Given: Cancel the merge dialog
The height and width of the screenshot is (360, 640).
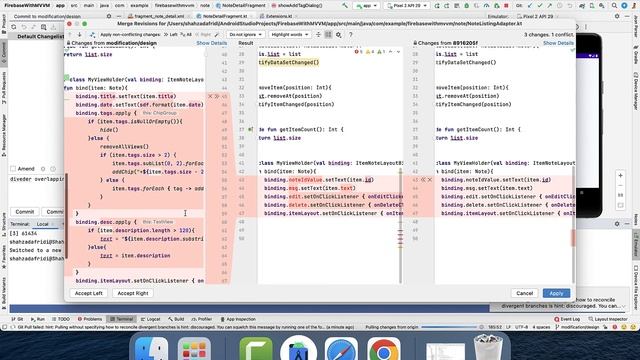Looking at the screenshot, I should coord(524,293).
